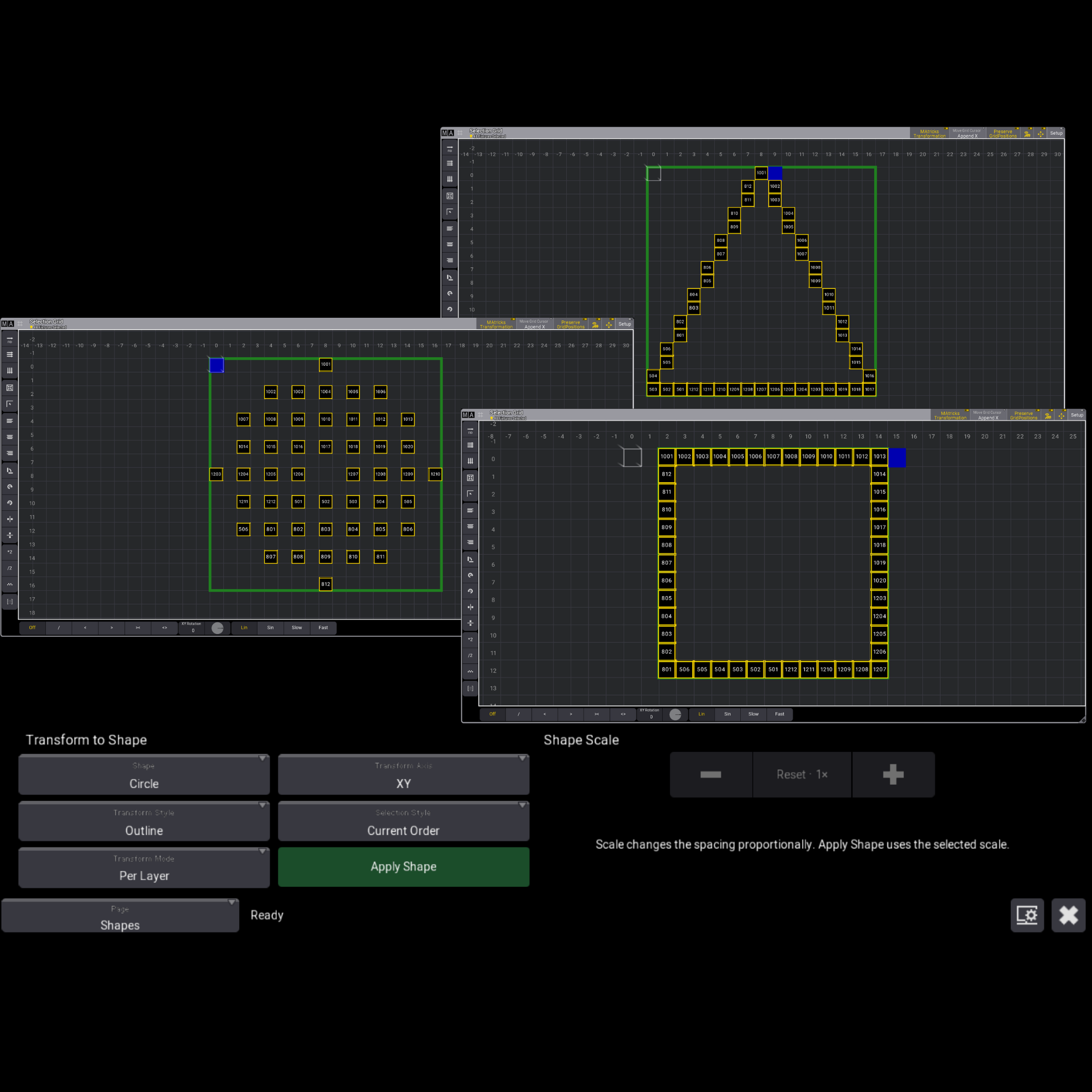Close the shape dialog with the X button
This screenshot has height=1092, width=1092.
(1069, 915)
